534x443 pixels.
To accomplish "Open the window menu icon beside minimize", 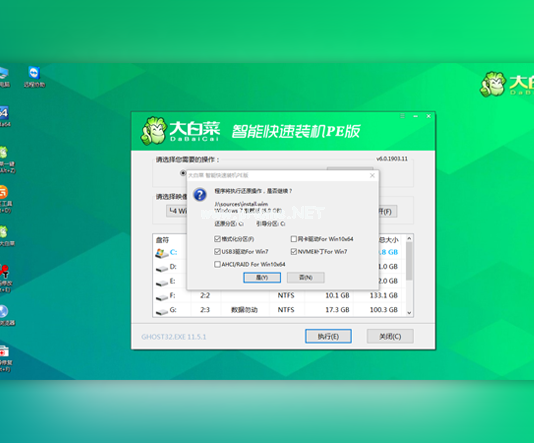I will coord(402,116).
